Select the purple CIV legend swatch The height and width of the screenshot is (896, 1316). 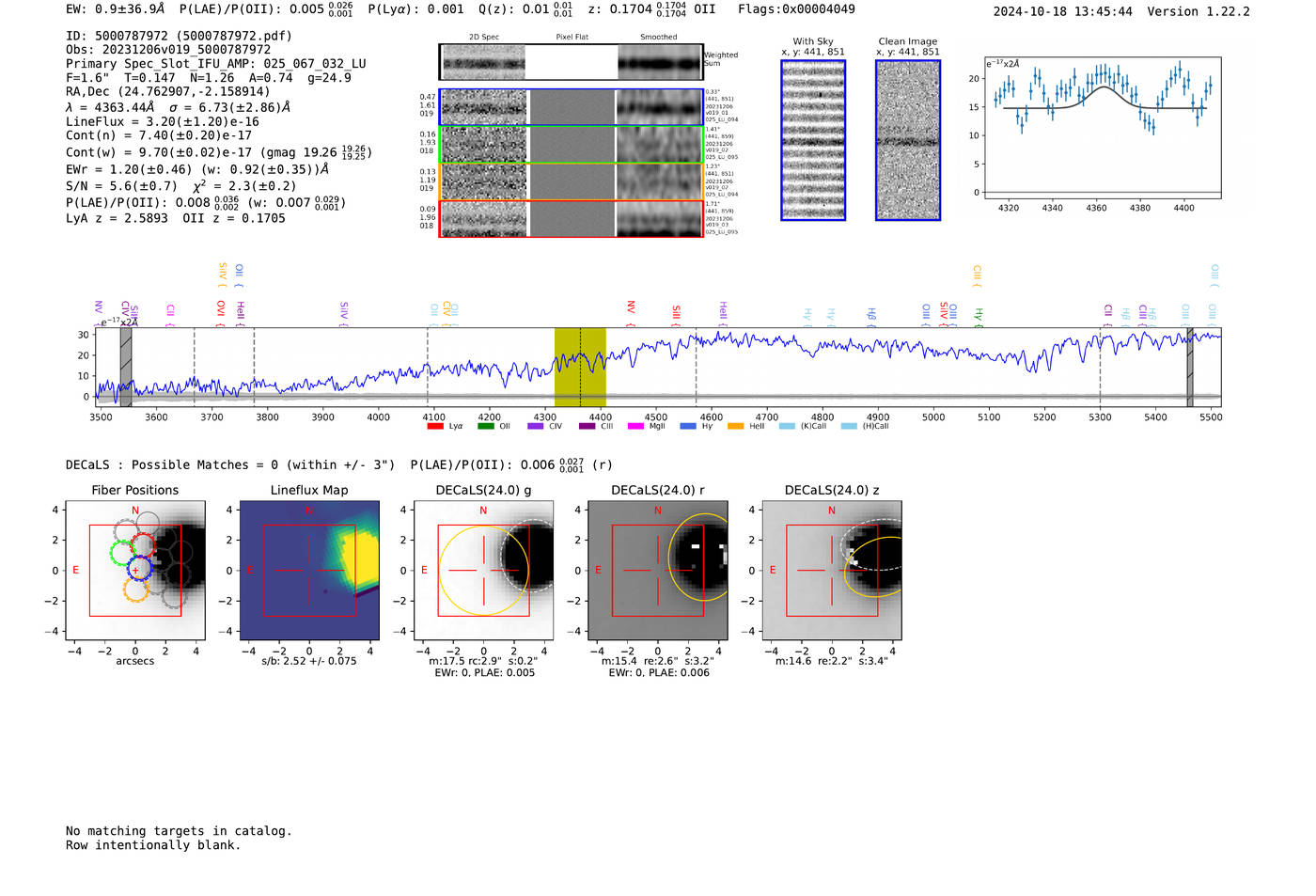[536, 426]
